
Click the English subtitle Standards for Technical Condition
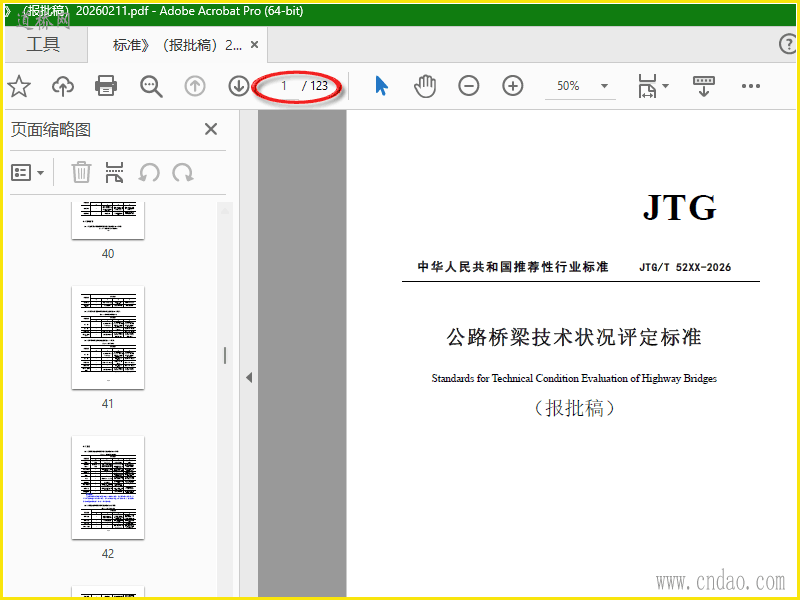pyautogui.click(x=574, y=378)
